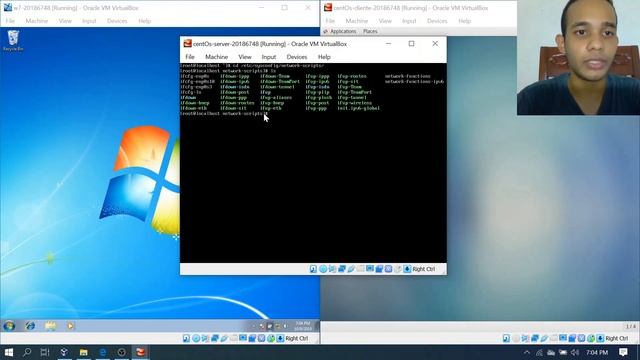The image size is (640, 360).
Task: Launch Internet Explorer in Windows 7 taskbar
Action: tap(30, 326)
